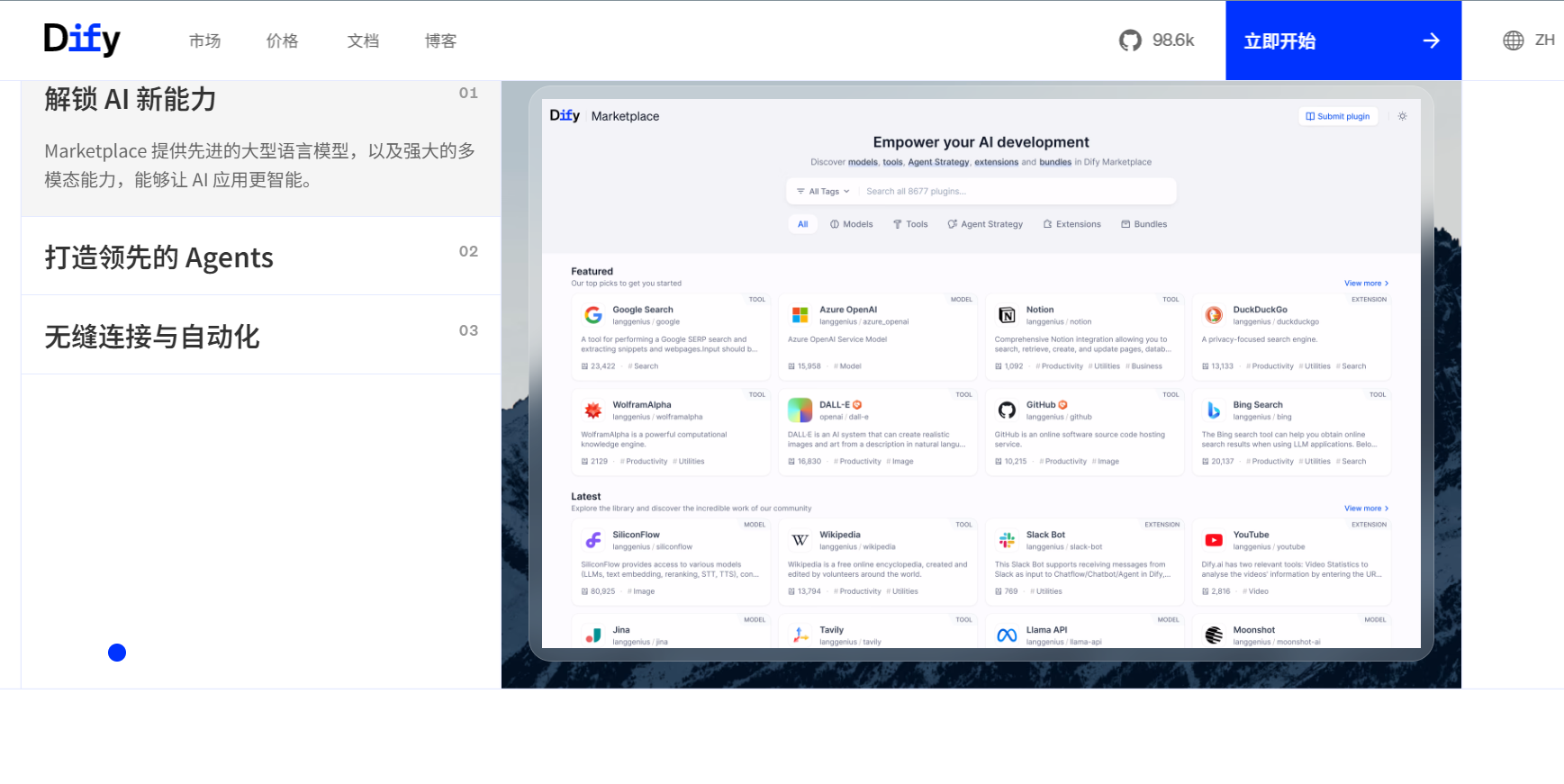Click the DuckDuckGo plugin icon
Screen dimensions: 1564x784
click(x=1214, y=315)
